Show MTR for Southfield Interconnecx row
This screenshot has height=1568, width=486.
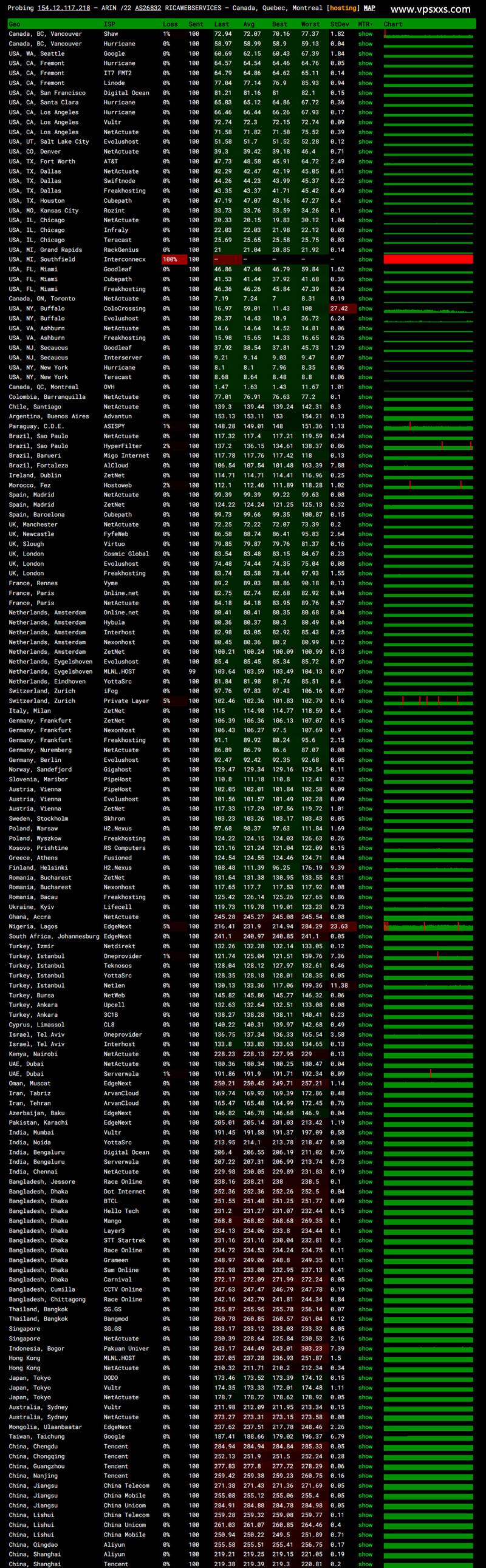pyautogui.click(x=366, y=259)
